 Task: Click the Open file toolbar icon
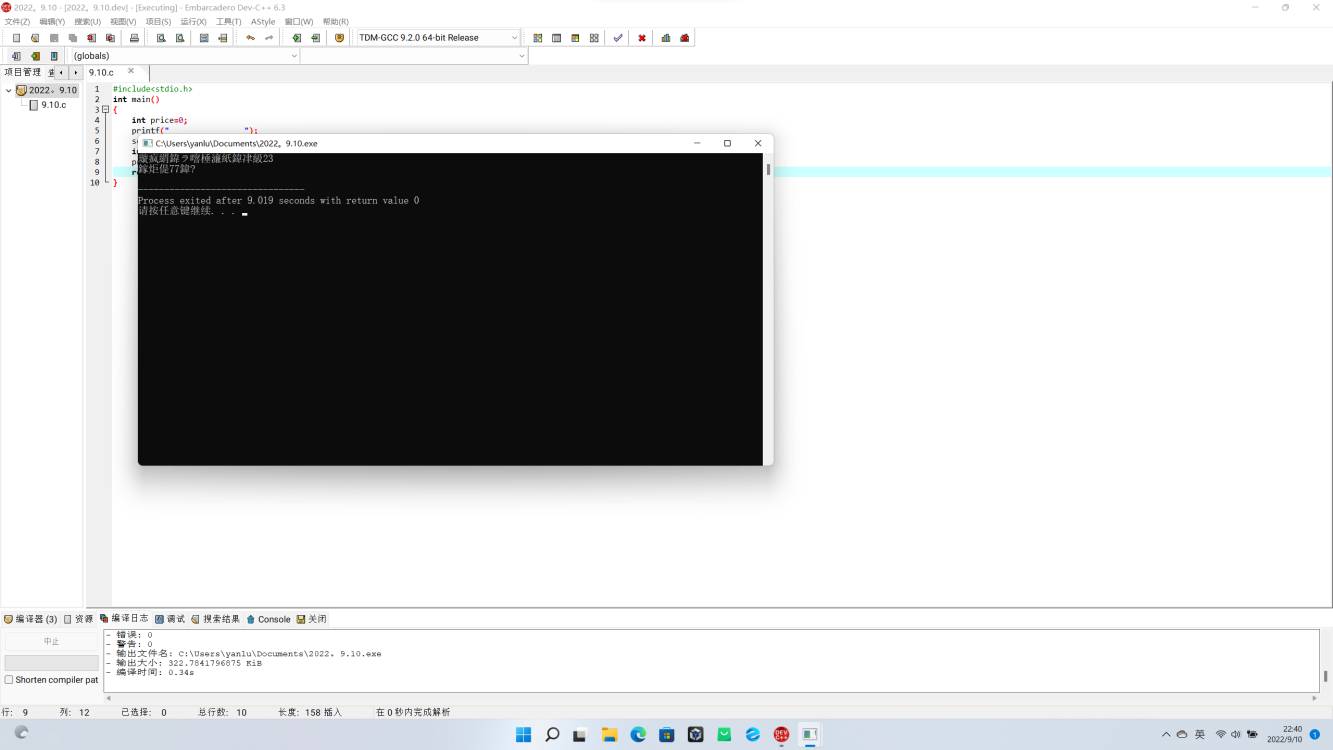[x=35, y=38]
